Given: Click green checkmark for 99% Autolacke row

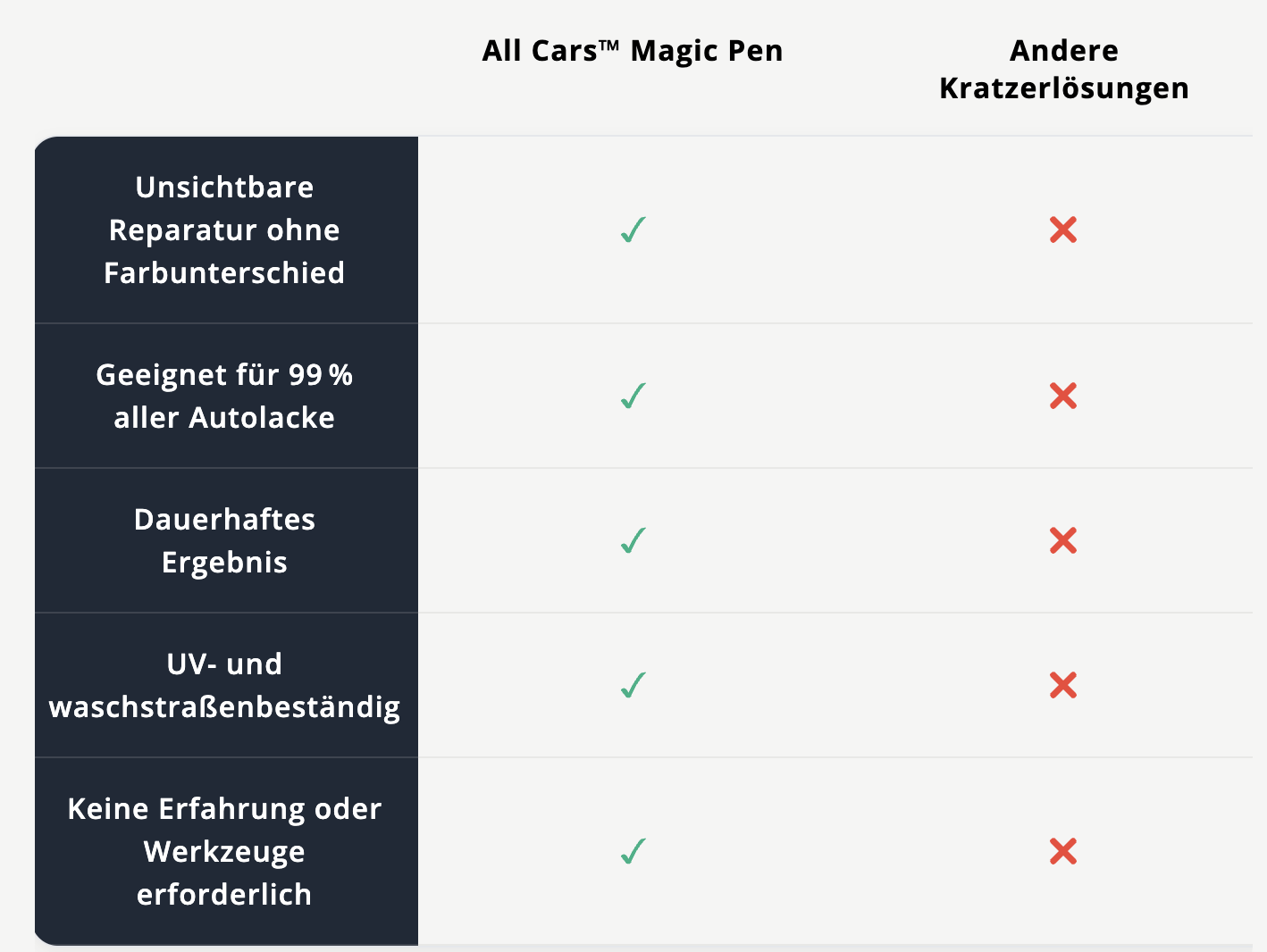Looking at the screenshot, I should click(633, 396).
